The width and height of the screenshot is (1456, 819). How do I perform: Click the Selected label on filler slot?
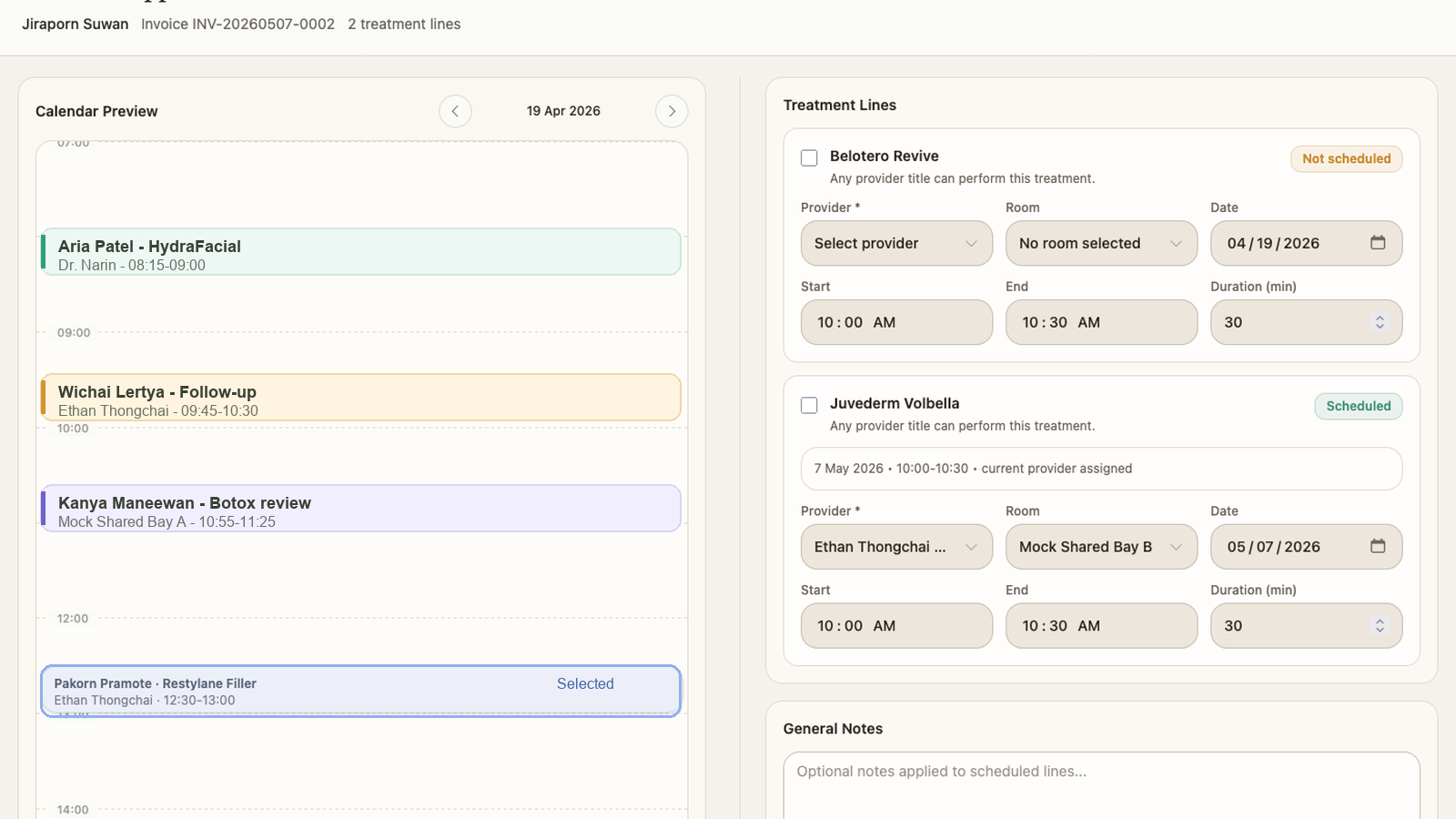point(585,683)
